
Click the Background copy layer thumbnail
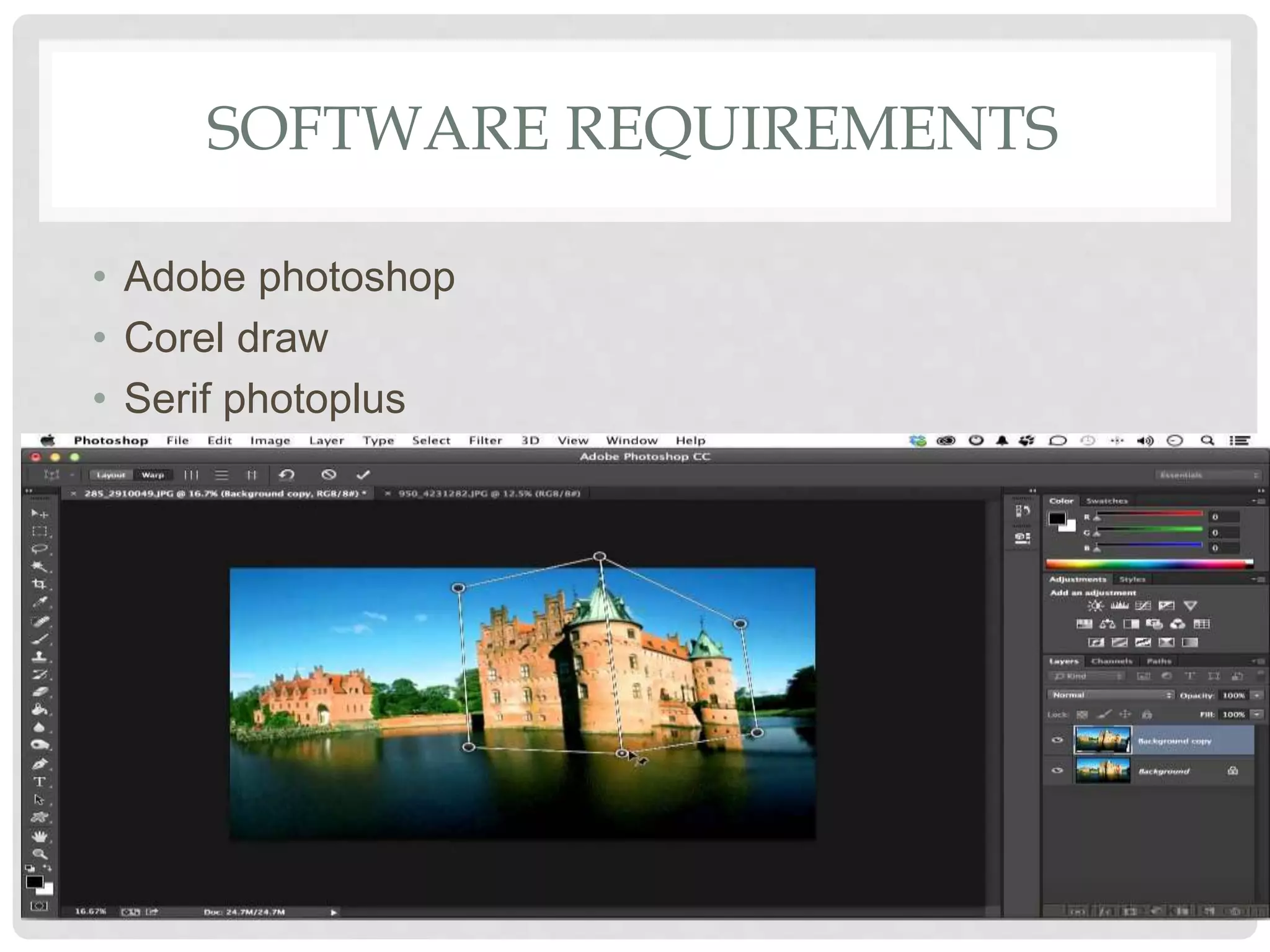pyautogui.click(x=1103, y=740)
